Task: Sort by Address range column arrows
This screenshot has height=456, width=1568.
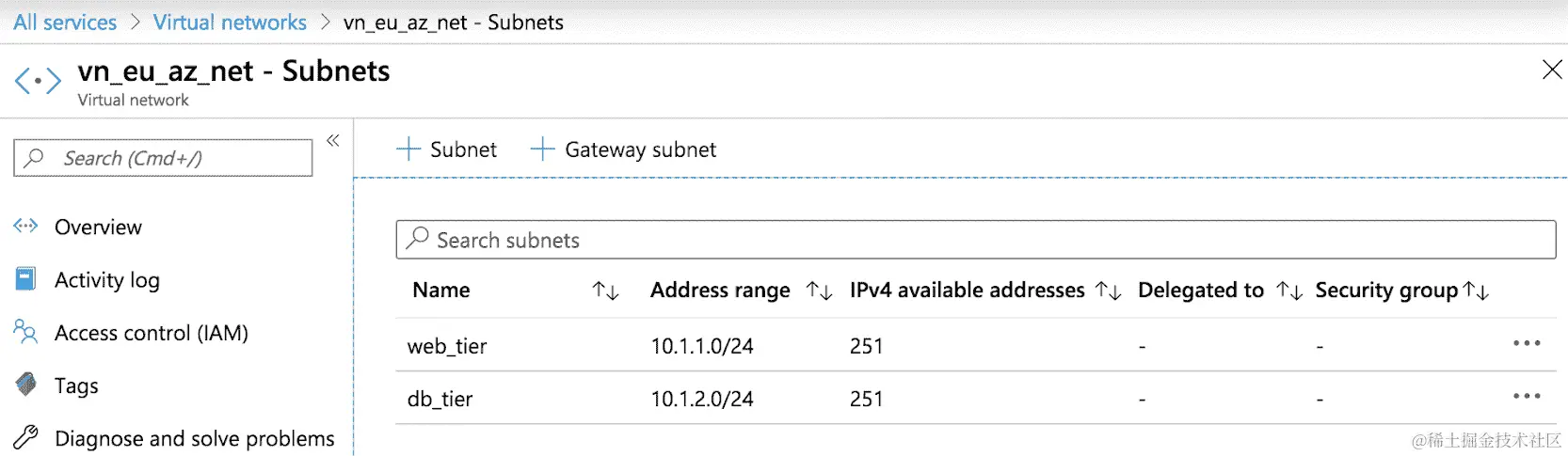Action: click(x=820, y=291)
